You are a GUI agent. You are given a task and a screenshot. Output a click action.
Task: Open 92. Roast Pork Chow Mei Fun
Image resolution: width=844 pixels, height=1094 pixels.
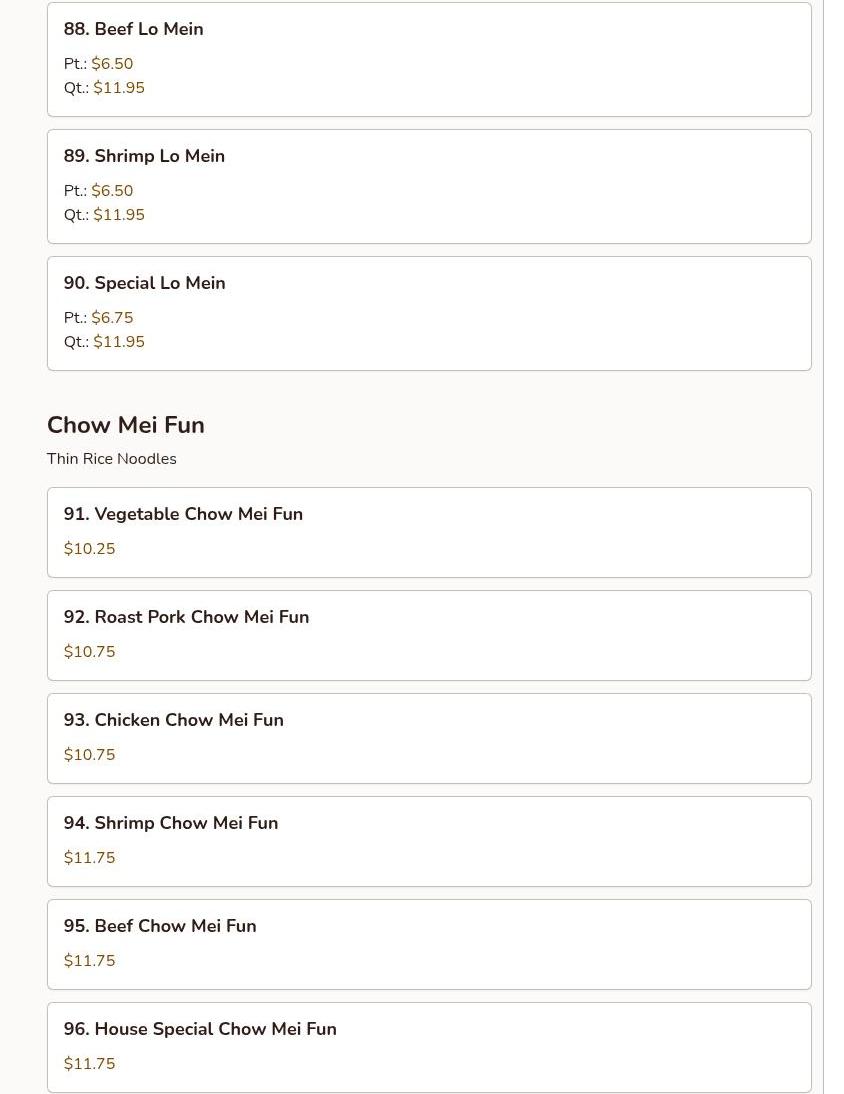[x=187, y=617]
